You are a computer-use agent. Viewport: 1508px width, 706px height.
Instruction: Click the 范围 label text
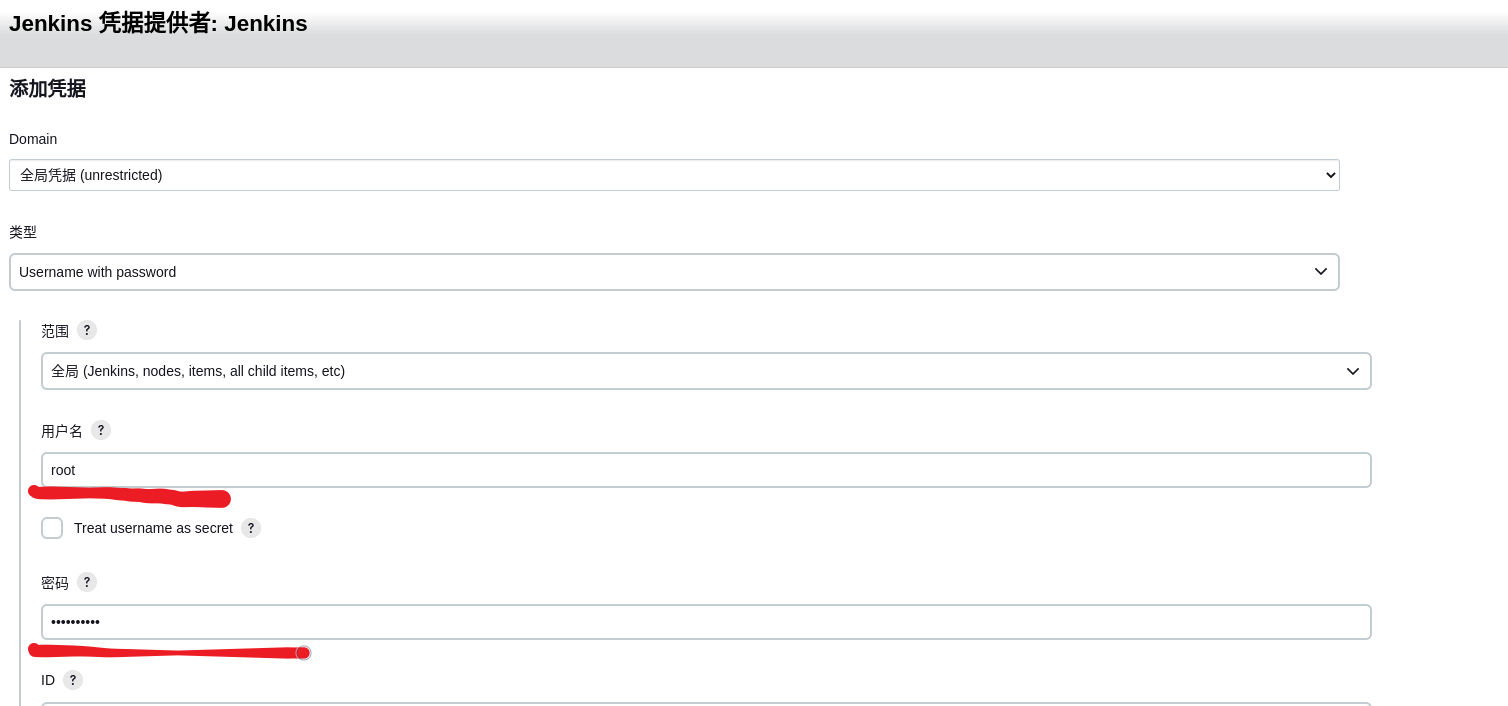55,331
